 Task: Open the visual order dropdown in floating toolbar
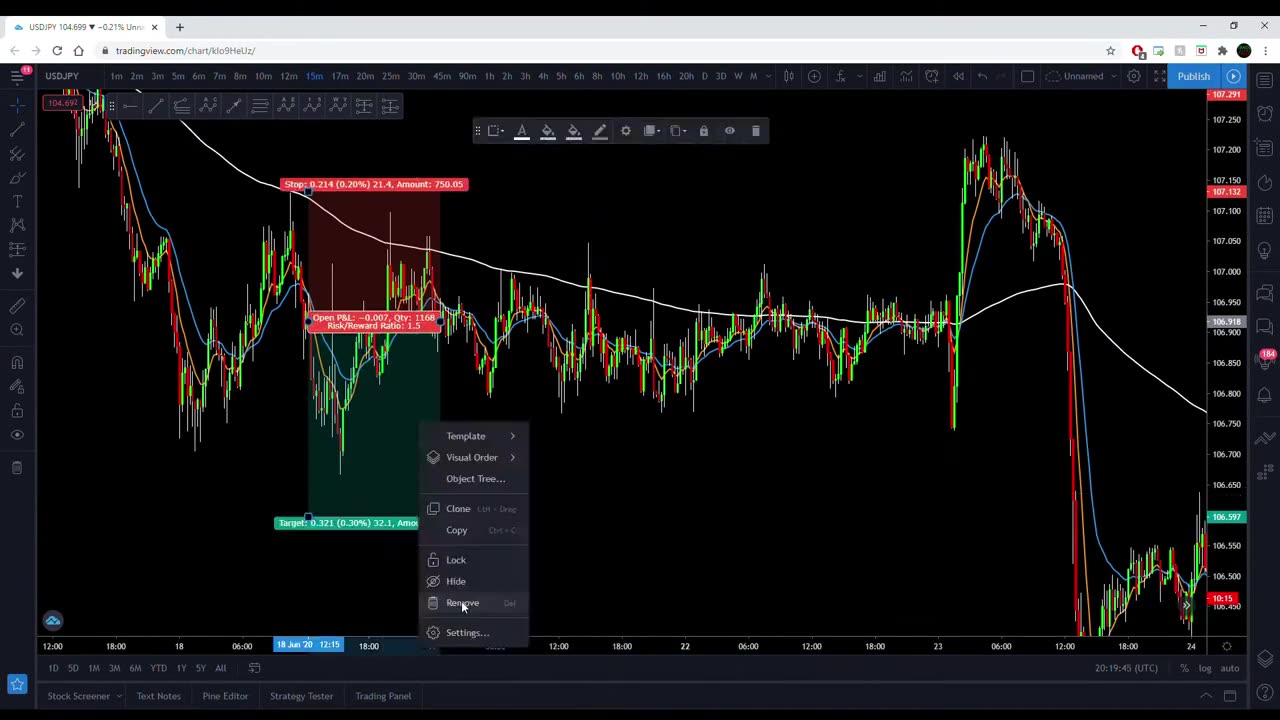(652, 131)
